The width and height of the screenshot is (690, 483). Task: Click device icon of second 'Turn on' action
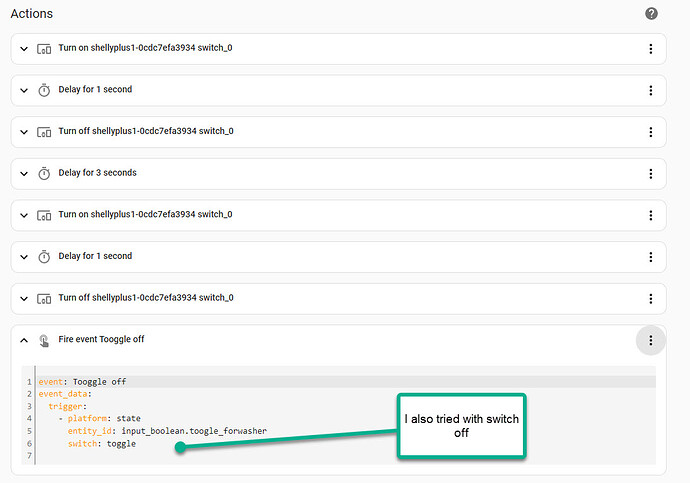[x=44, y=216]
